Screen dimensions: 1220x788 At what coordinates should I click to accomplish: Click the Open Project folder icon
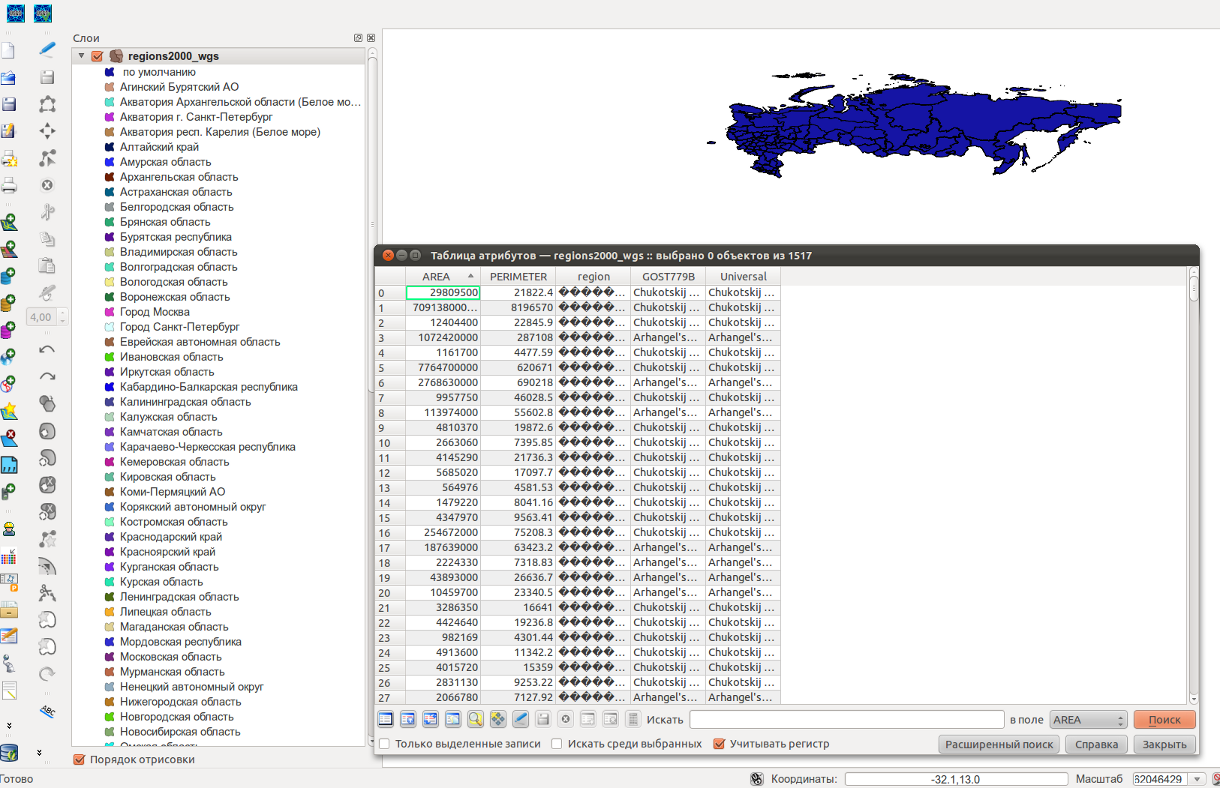pos(8,78)
